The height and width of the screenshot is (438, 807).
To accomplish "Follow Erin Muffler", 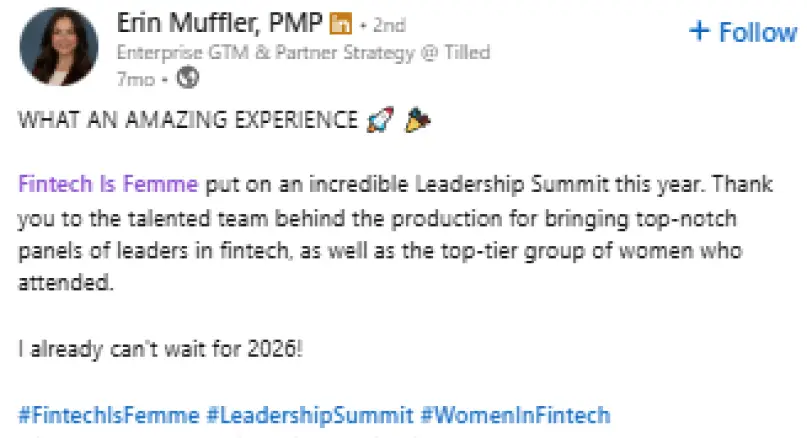I will pos(742,32).
